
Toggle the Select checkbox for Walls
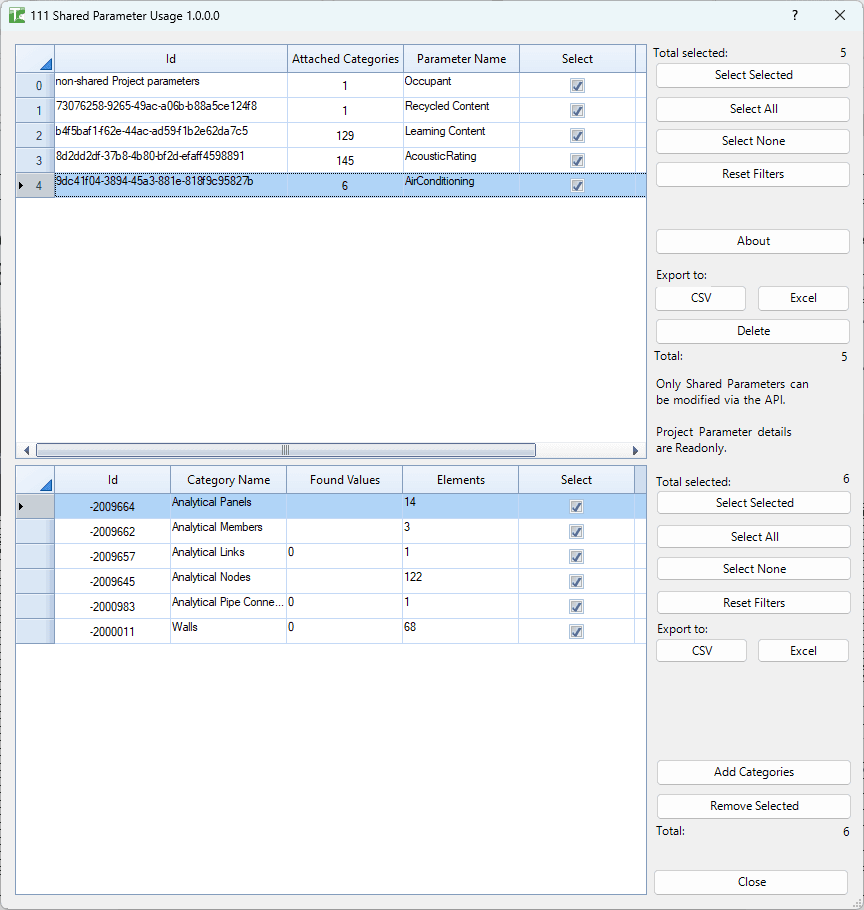tap(576, 631)
